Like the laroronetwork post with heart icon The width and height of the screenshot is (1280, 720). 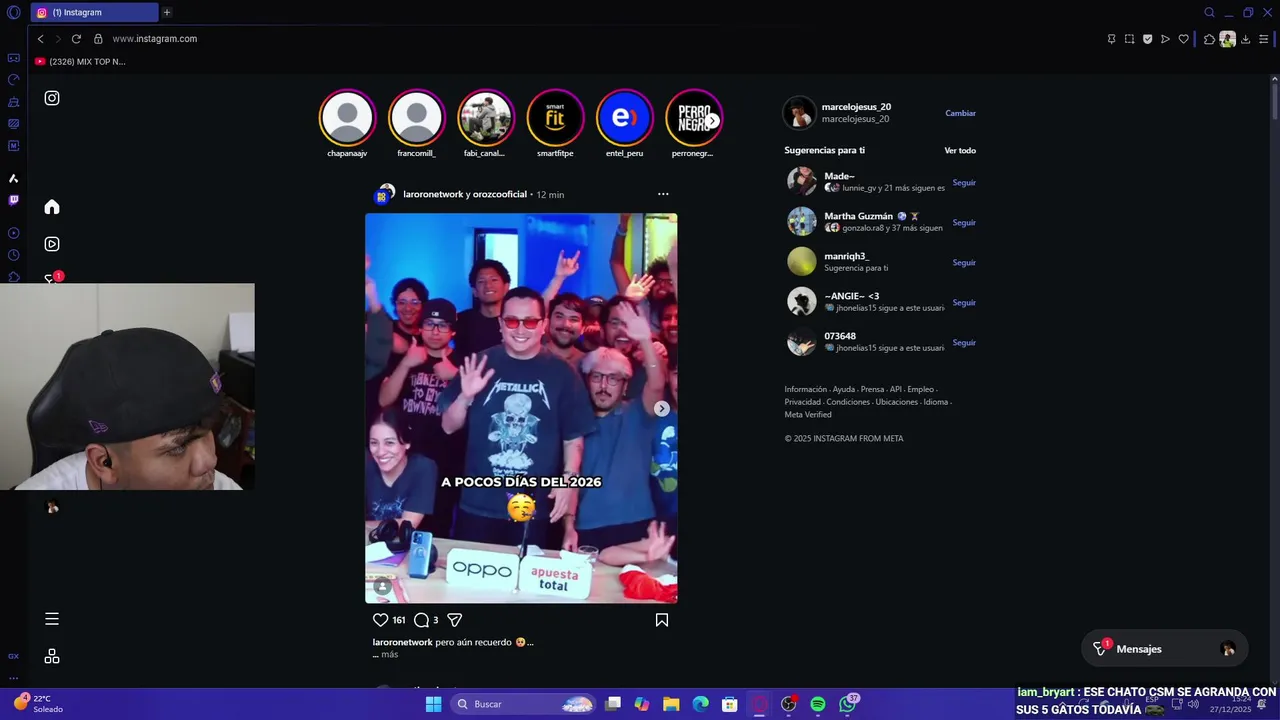pos(380,620)
